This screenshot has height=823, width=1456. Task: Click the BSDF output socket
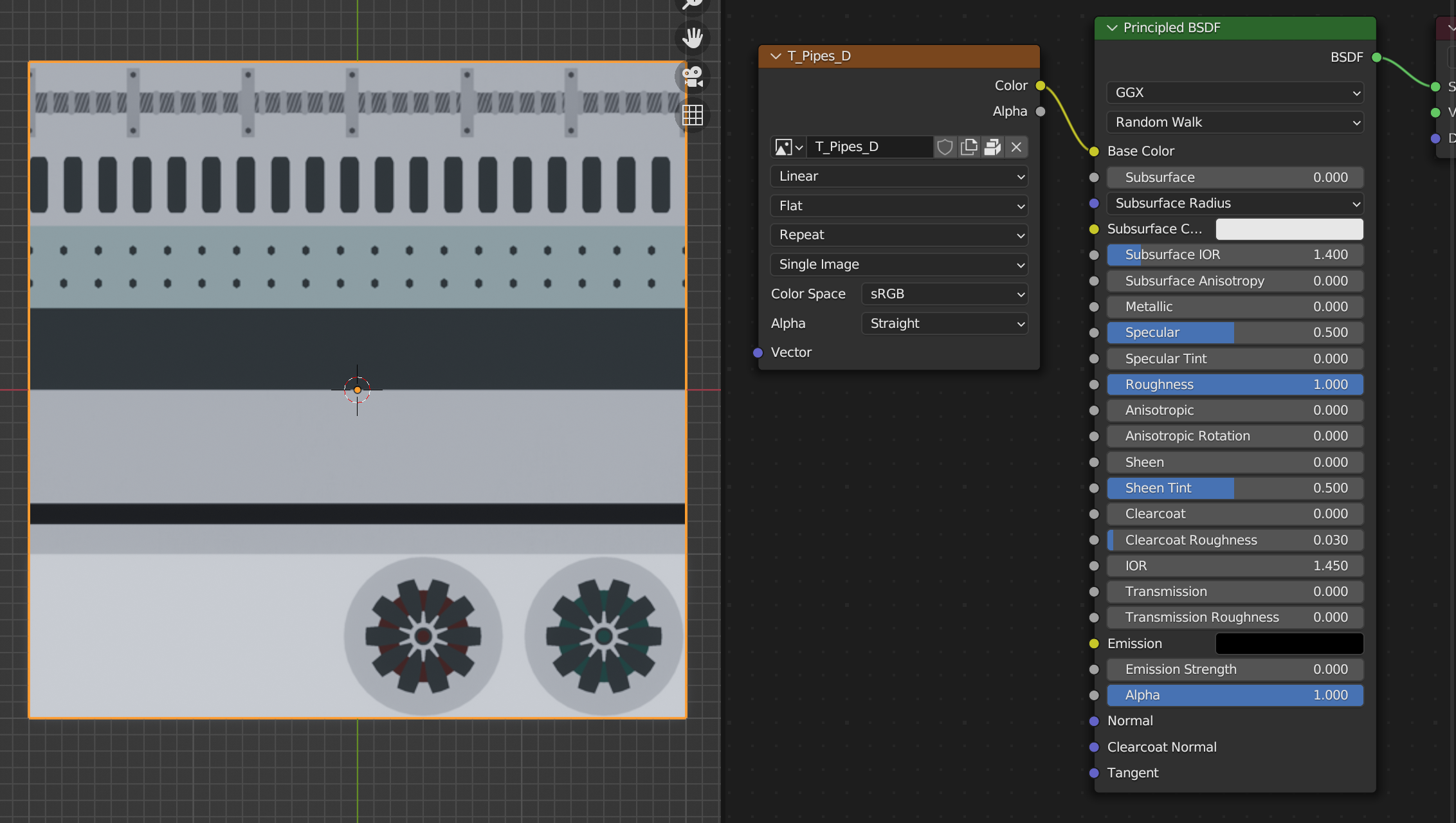[x=1376, y=57]
